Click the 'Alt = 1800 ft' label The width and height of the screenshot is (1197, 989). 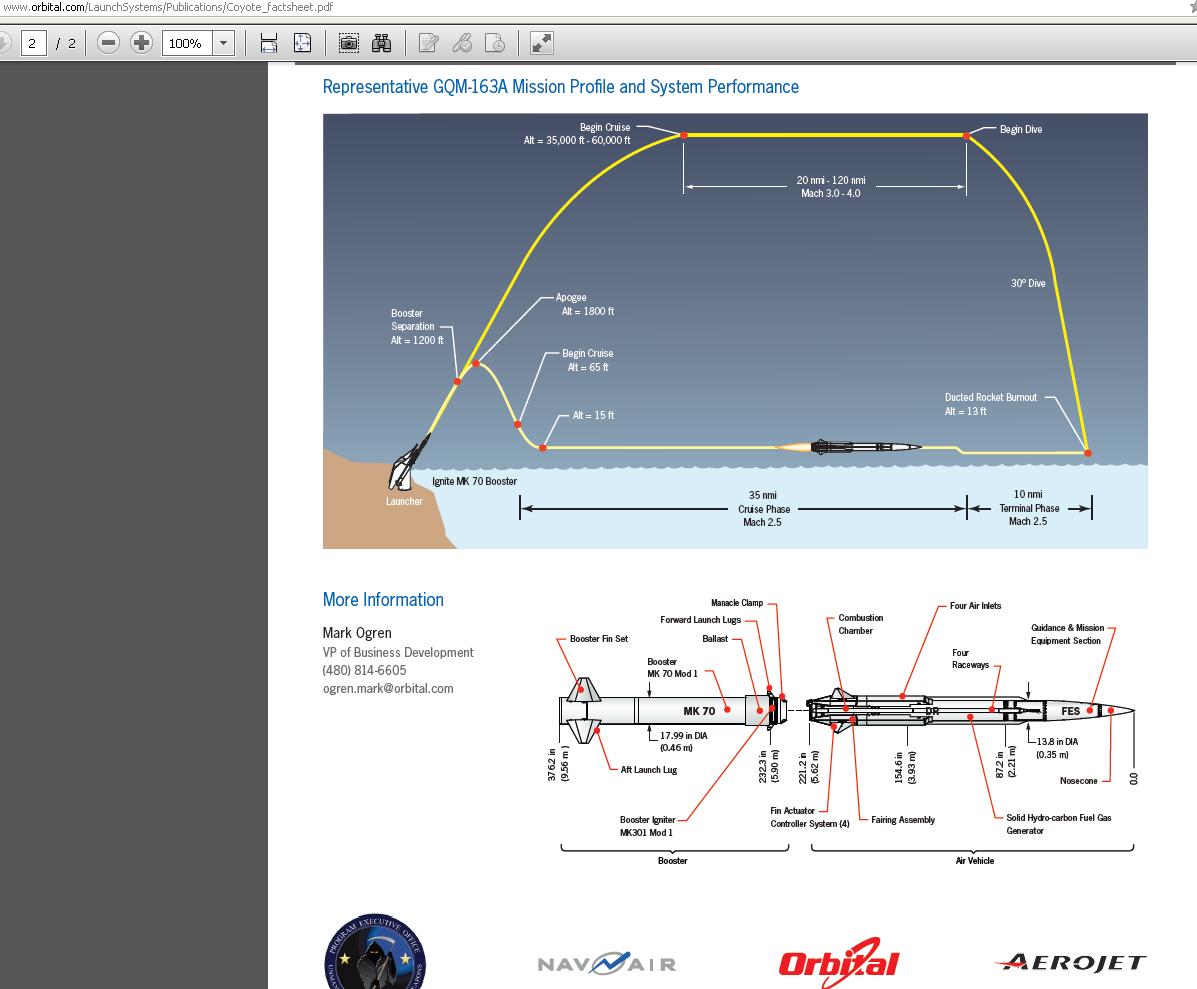tap(588, 311)
